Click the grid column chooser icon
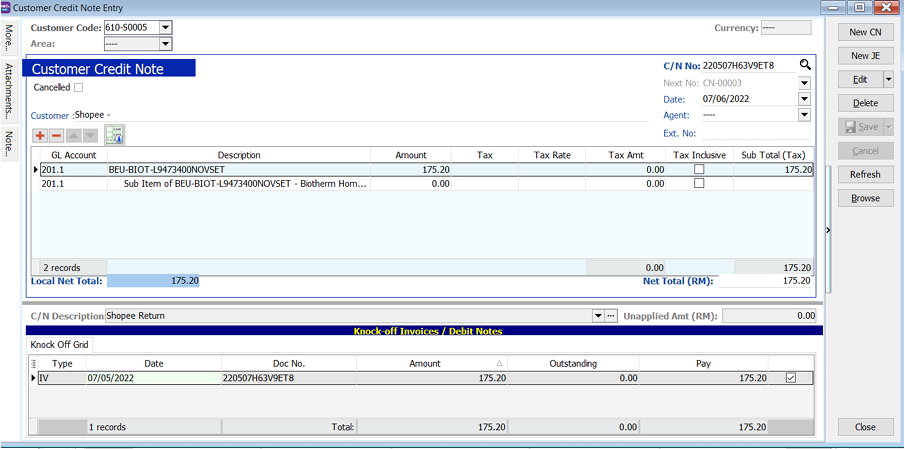This screenshot has width=905, height=449. point(35,363)
